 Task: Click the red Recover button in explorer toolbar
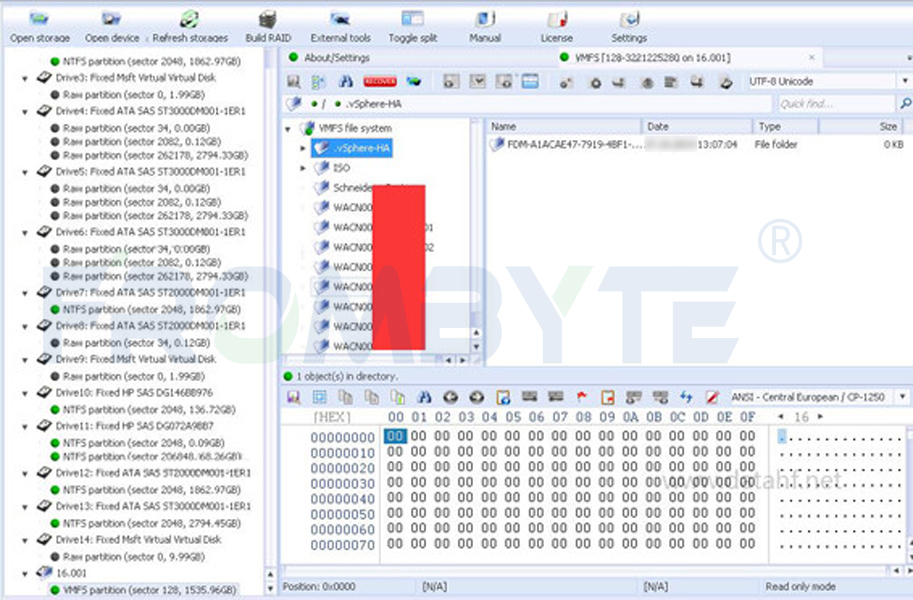click(380, 82)
